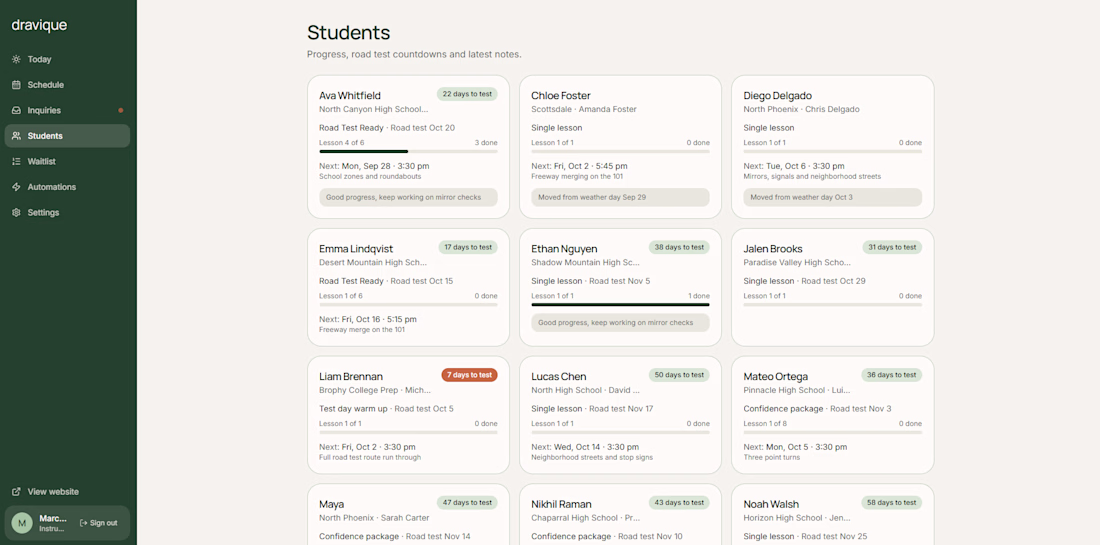This screenshot has height=545, width=1100.
Task: Click Lucas Chen's 50 days to test badge
Action: click(x=679, y=375)
